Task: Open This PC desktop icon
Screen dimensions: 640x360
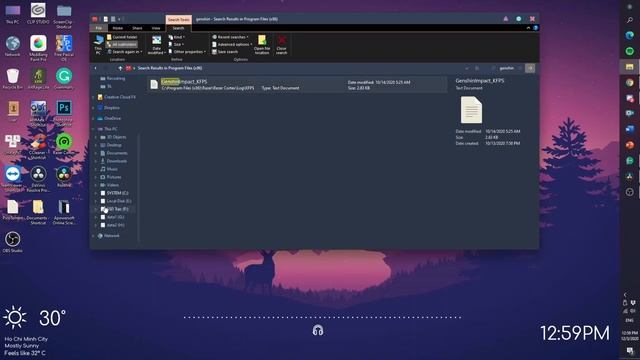Action: 13,14
